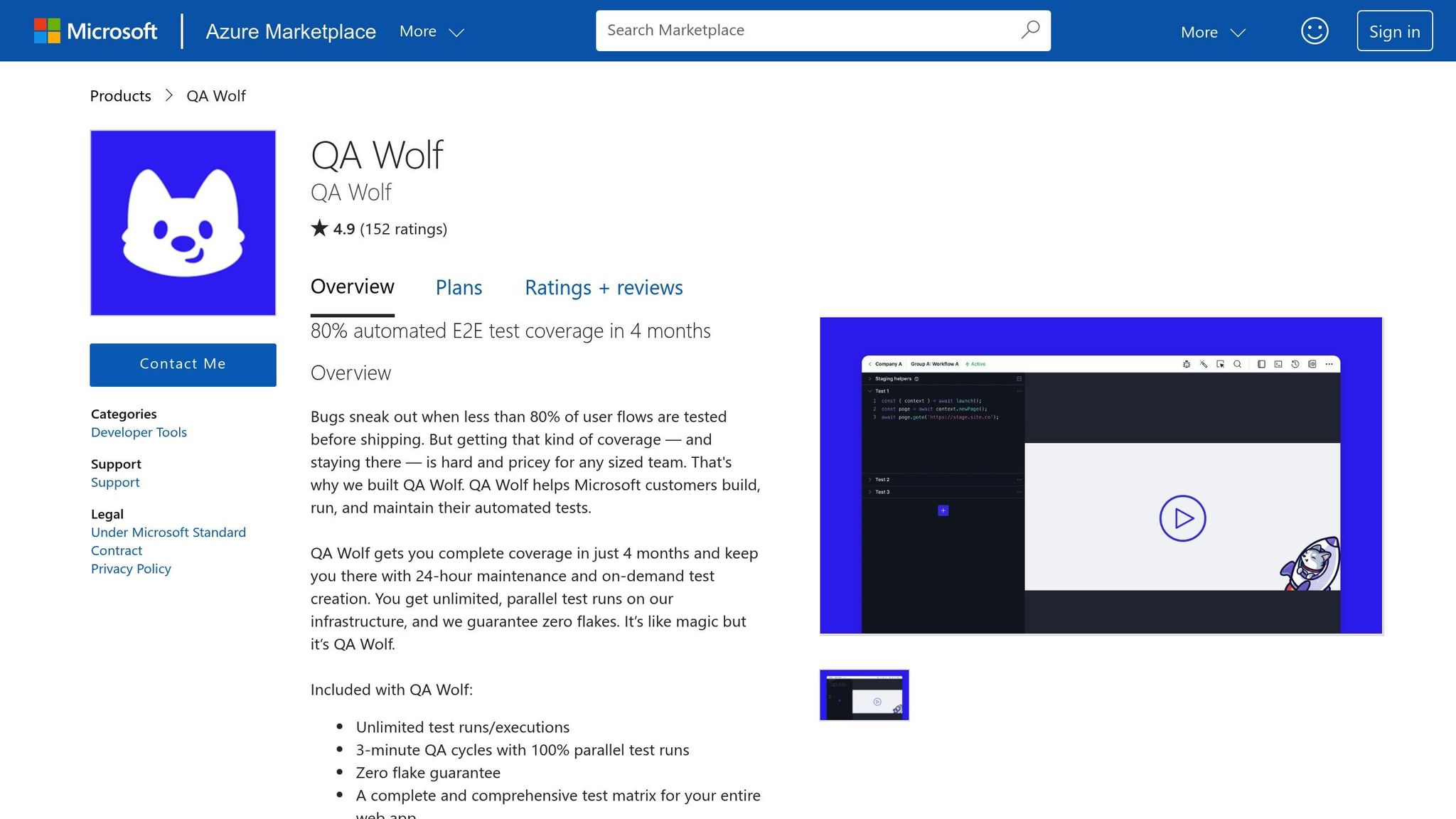Image resolution: width=1456 pixels, height=819 pixels.
Task: Switch to the Plans tab
Action: (459, 287)
